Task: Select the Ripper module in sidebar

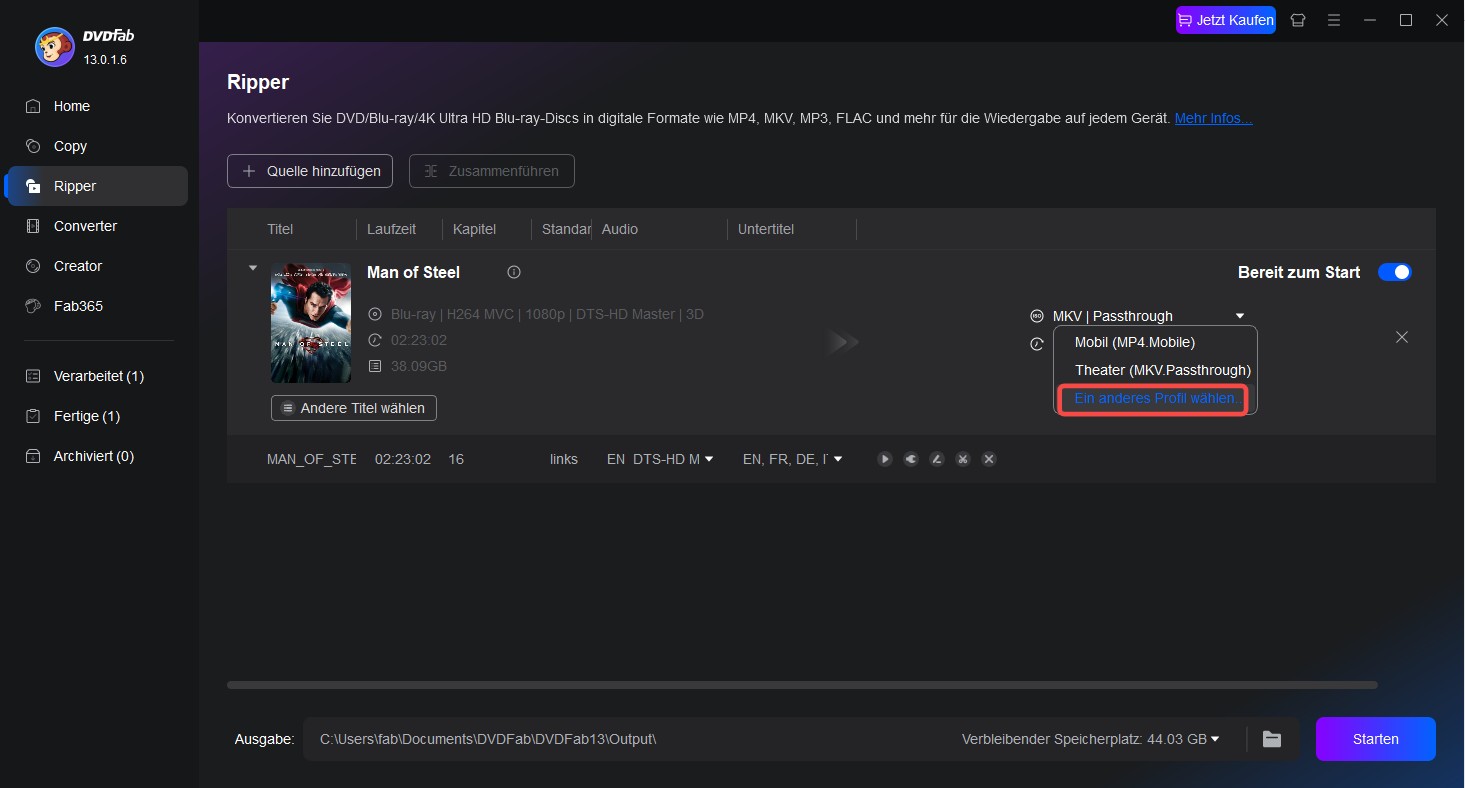Action: tap(97, 186)
